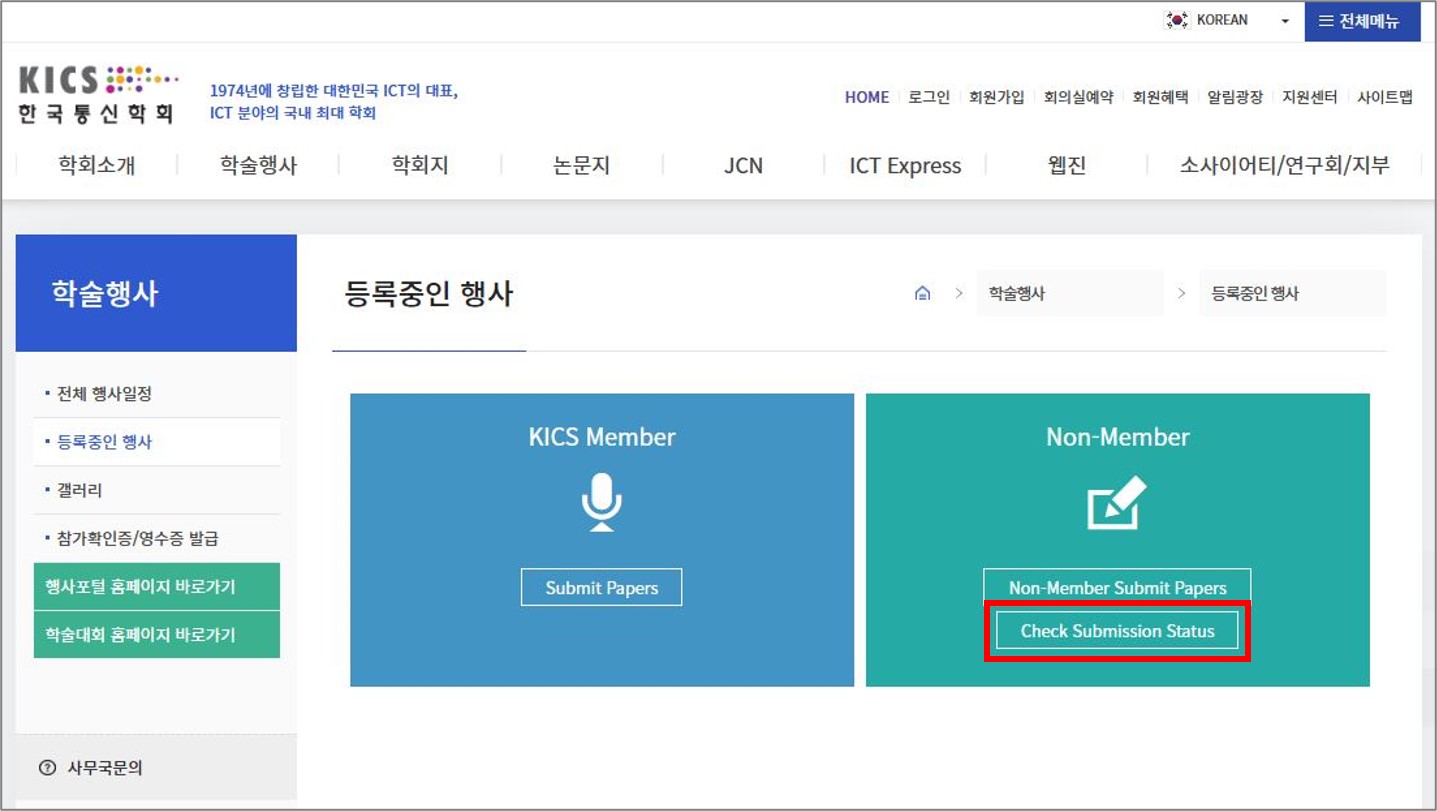
Task: Expand the 등록중인 행사 breadcrumb dropdown
Action: [x=1292, y=293]
